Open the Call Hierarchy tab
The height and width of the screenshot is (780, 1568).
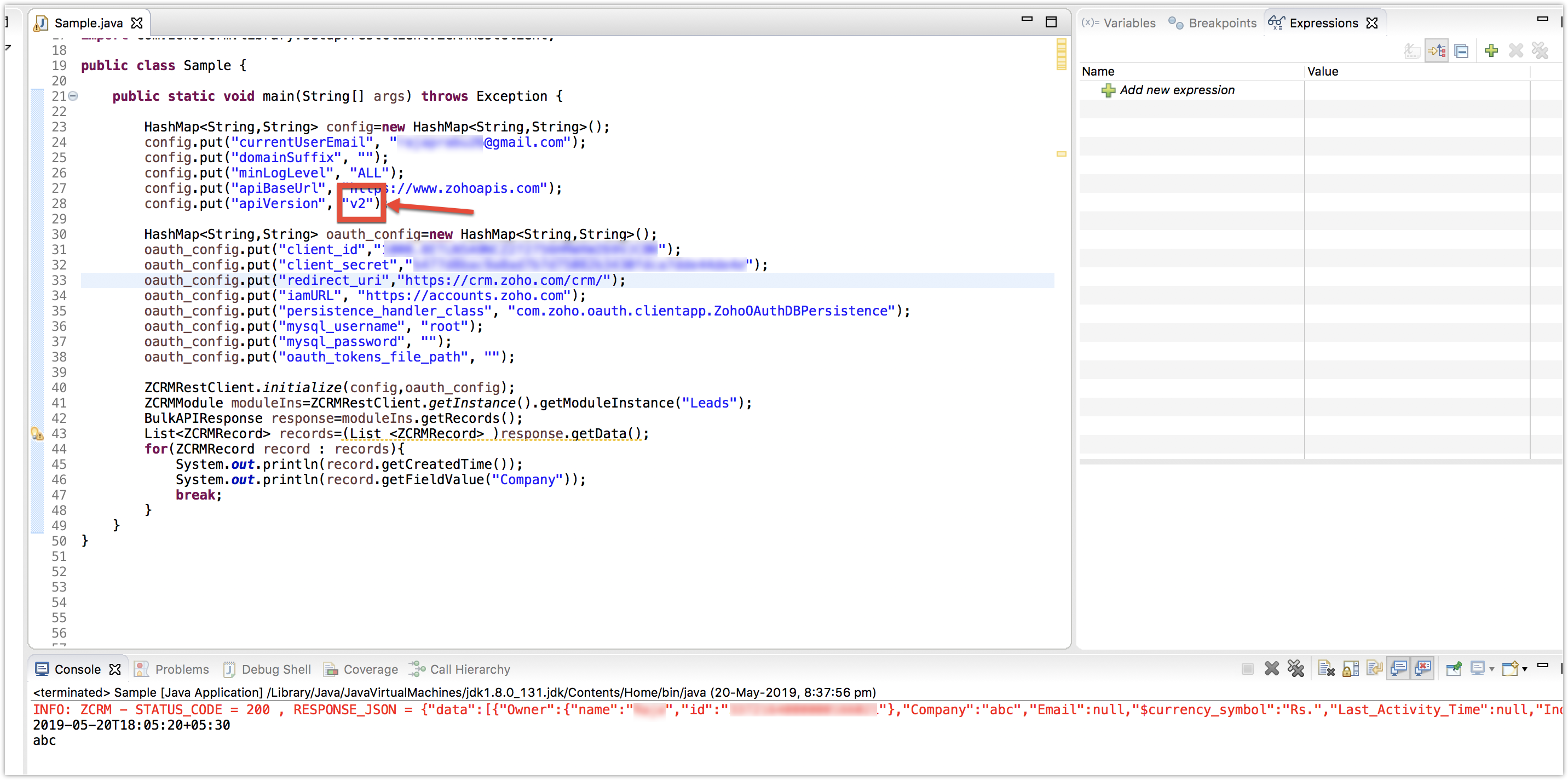459,669
